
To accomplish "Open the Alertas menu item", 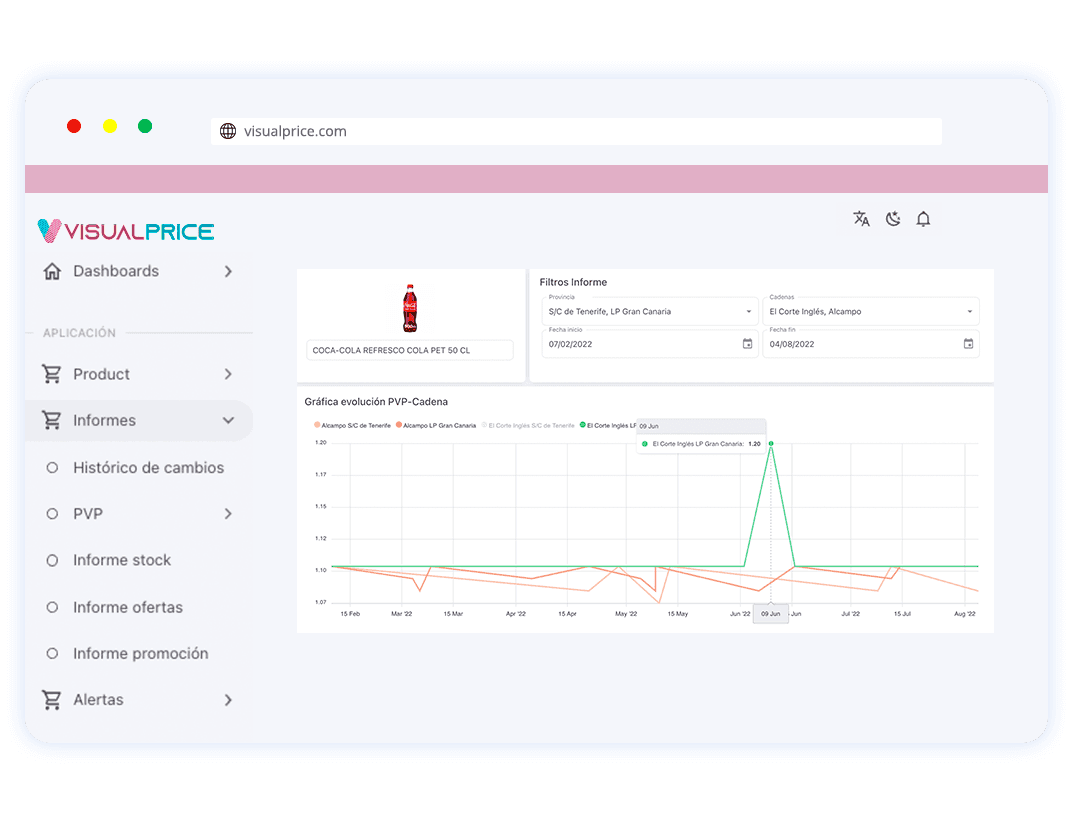I will click(x=139, y=700).
